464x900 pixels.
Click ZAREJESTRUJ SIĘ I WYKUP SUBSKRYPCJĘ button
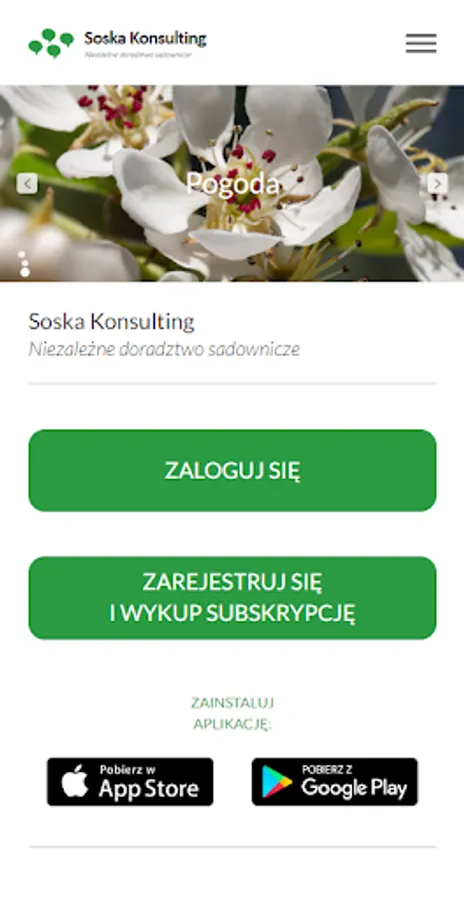[x=233, y=598]
